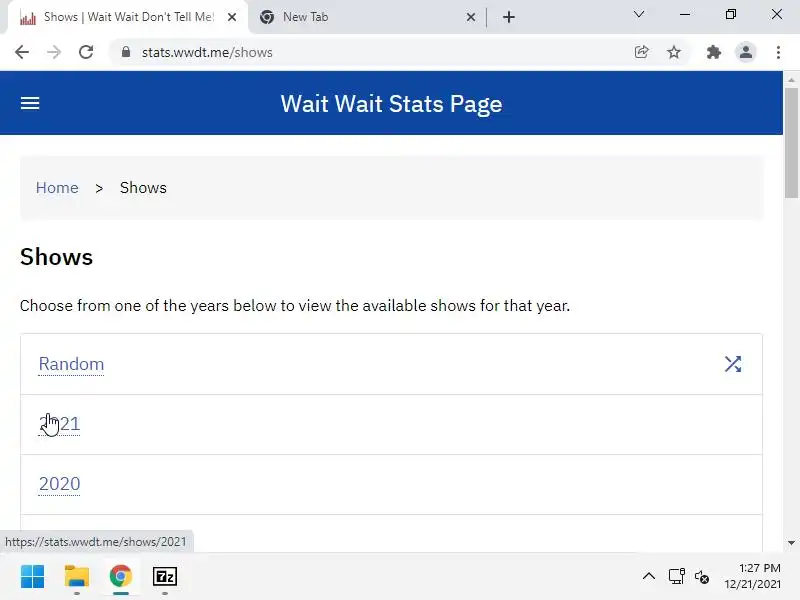Viewport: 800px width, 600px height.
Task: Select the Shows Wait Wait tab
Action: coord(128,17)
